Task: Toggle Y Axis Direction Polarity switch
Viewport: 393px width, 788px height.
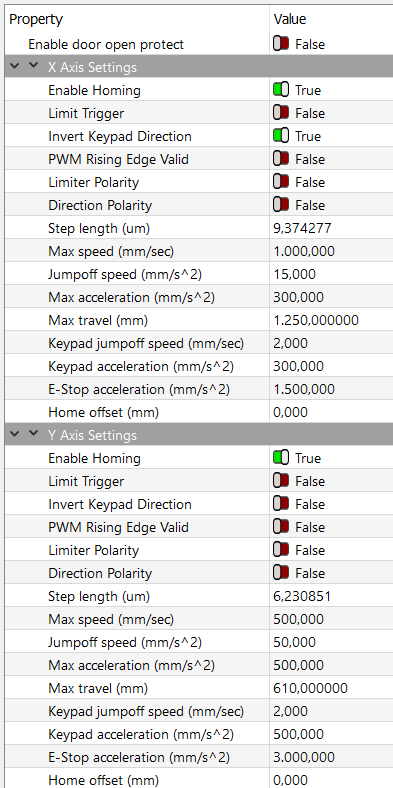Action: tap(281, 573)
